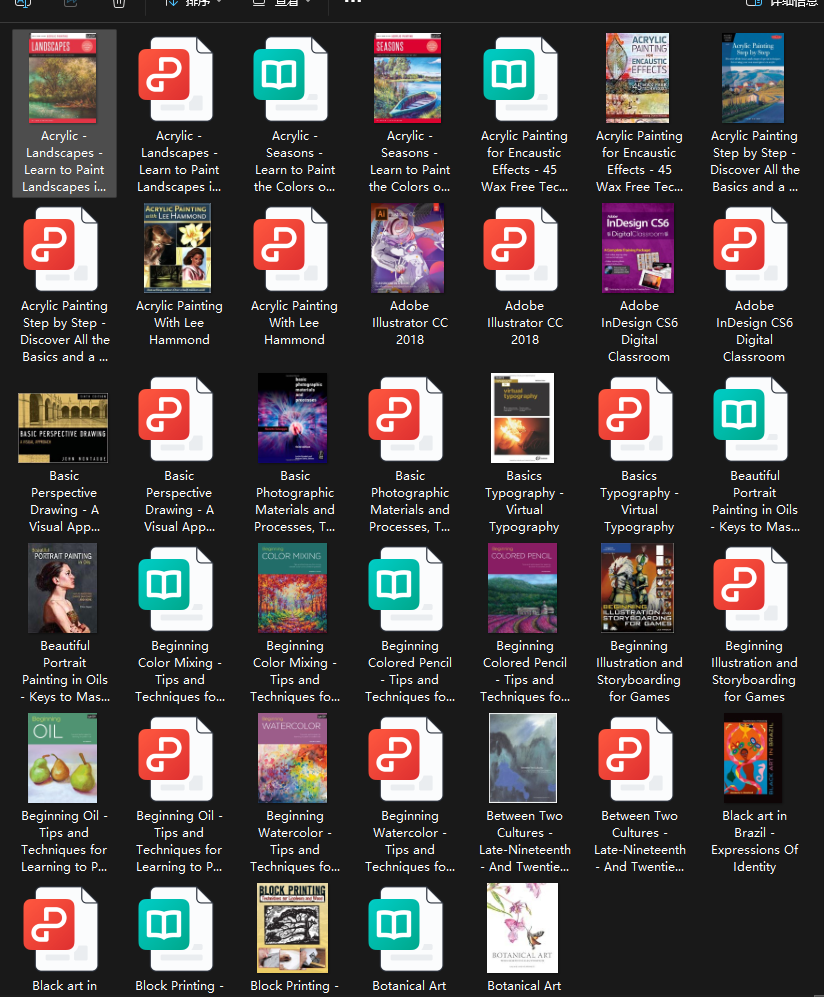Select Beginning Oil file with red PDF icon
The width and height of the screenshot is (824, 997).
click(175, 758)
